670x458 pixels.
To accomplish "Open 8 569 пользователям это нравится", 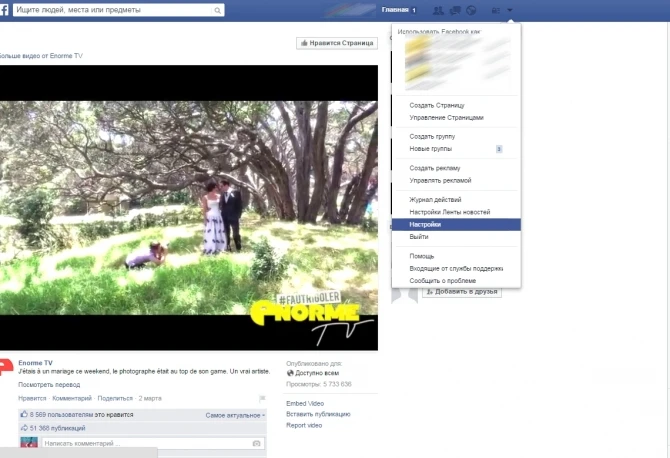I will [81, 414].
